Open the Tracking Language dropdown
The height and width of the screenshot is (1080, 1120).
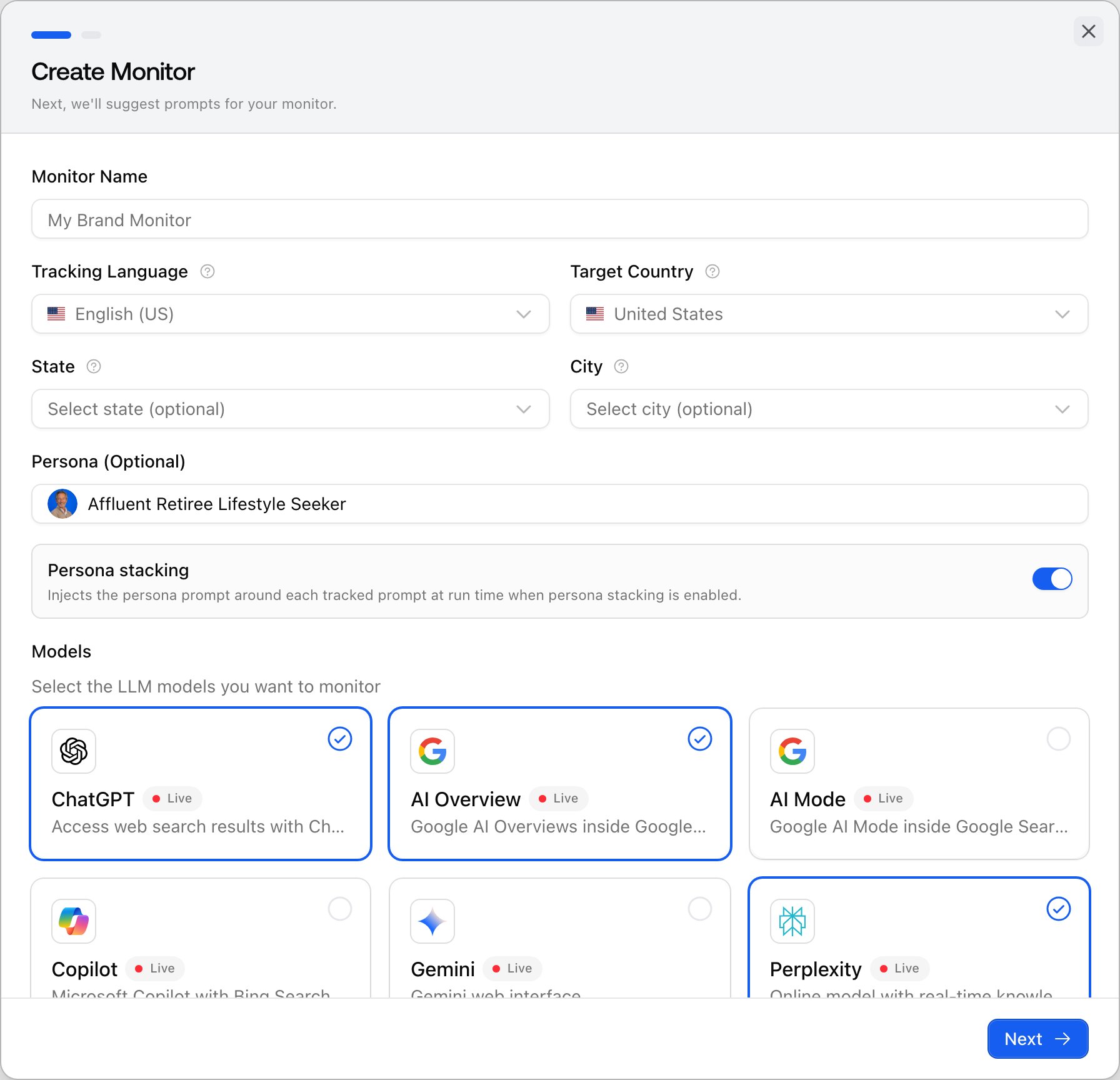pos(291,314)
